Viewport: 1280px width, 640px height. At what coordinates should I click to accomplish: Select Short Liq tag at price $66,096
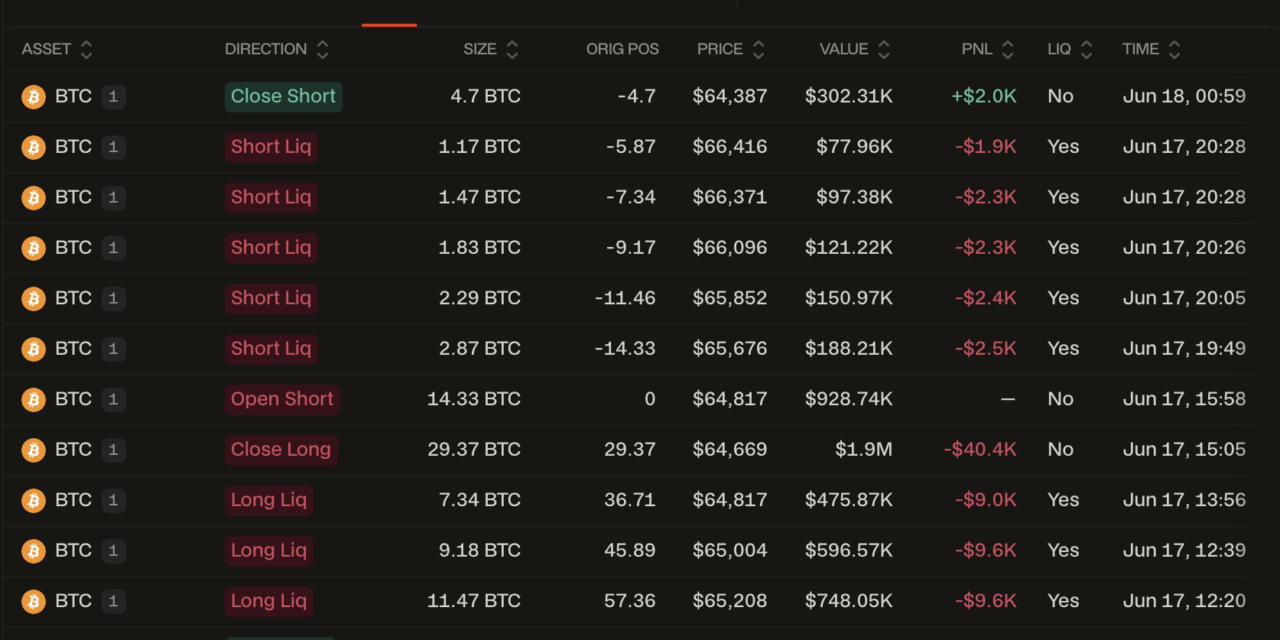tap(271, 248)
